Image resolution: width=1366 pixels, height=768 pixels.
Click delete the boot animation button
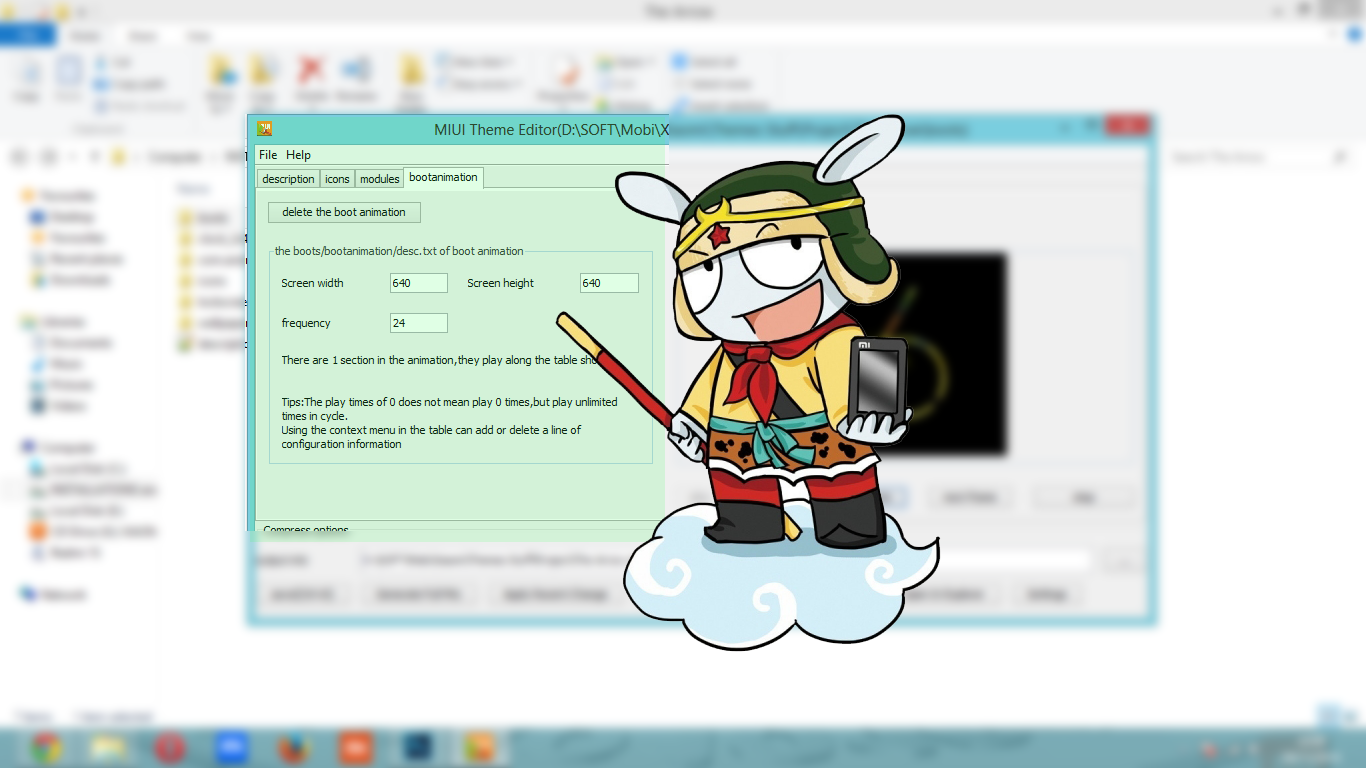click(344, 212)
